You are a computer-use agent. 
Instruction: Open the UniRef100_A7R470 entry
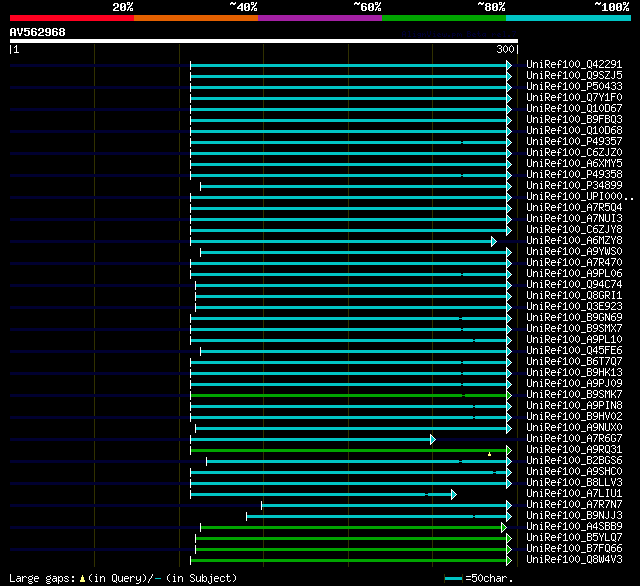(x=574, y=263)
